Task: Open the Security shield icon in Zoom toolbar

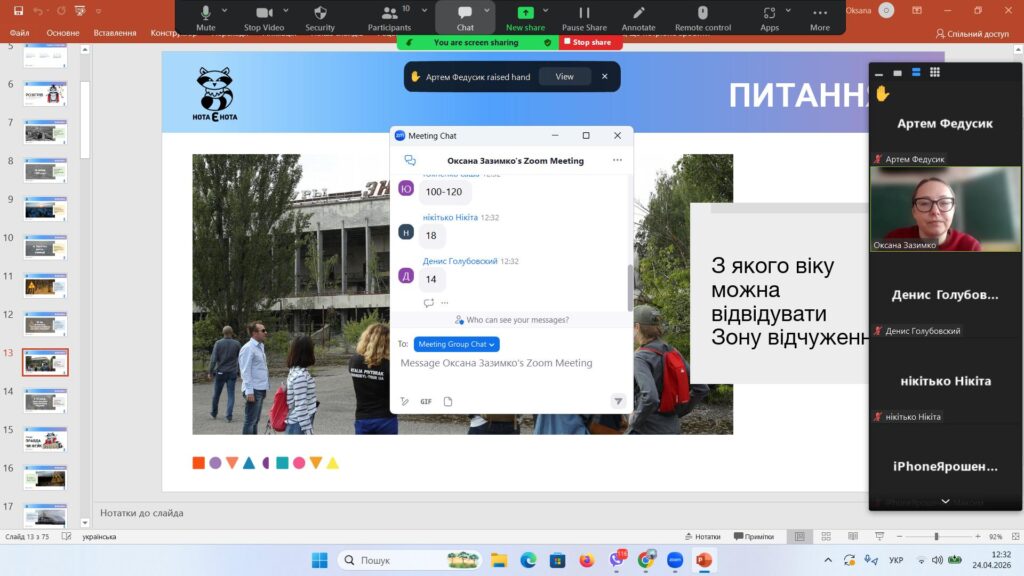Action: pyautogui.click(x=320, y=14)
